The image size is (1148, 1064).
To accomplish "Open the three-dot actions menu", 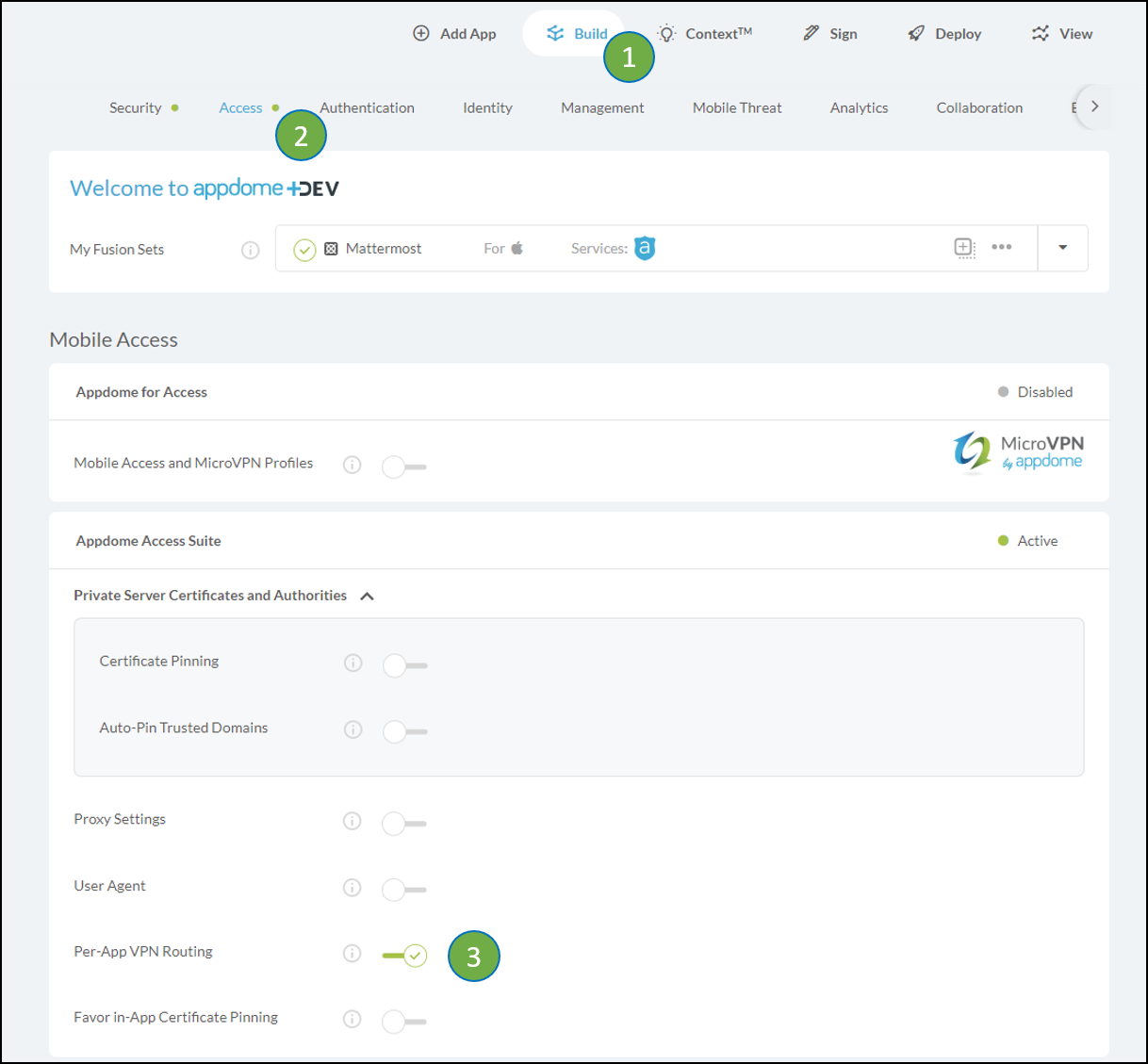I will [x=1001, y=247].
